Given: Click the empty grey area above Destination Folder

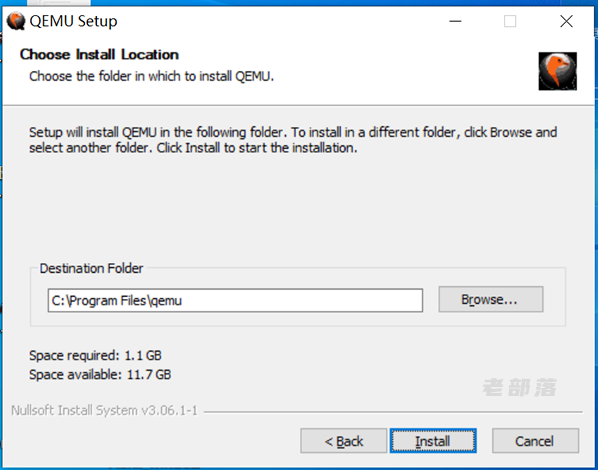Looking at the screenshot, I should (297, 208).
